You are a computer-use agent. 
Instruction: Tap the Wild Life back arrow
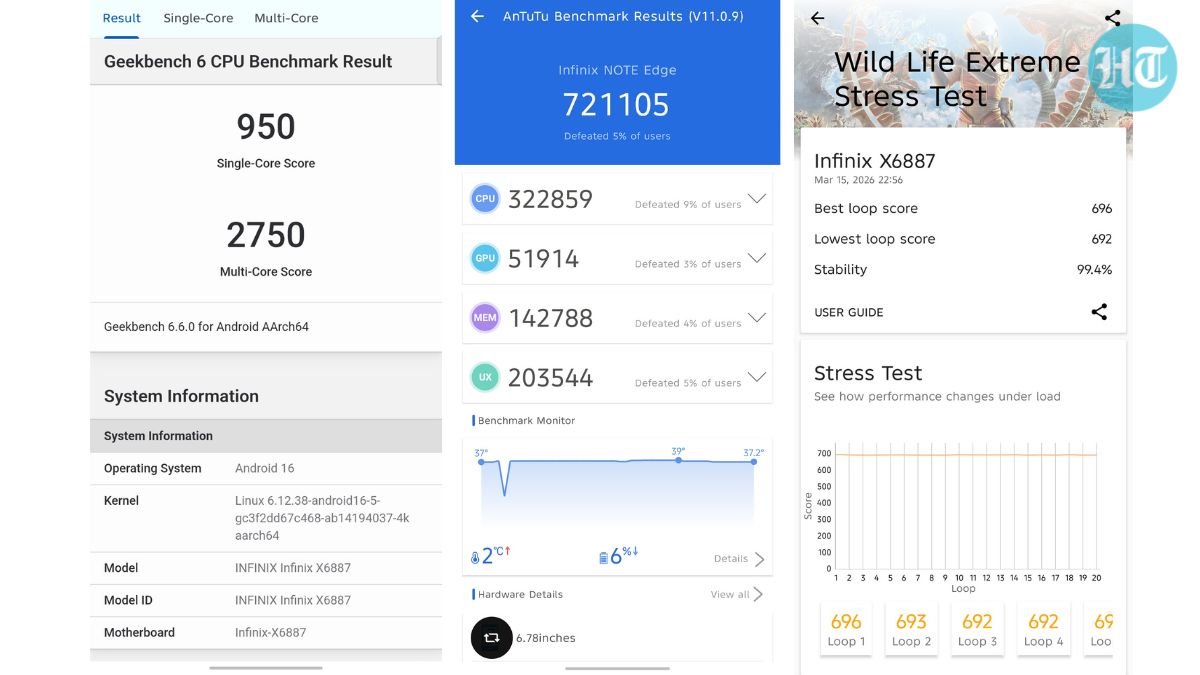point(817,18)
